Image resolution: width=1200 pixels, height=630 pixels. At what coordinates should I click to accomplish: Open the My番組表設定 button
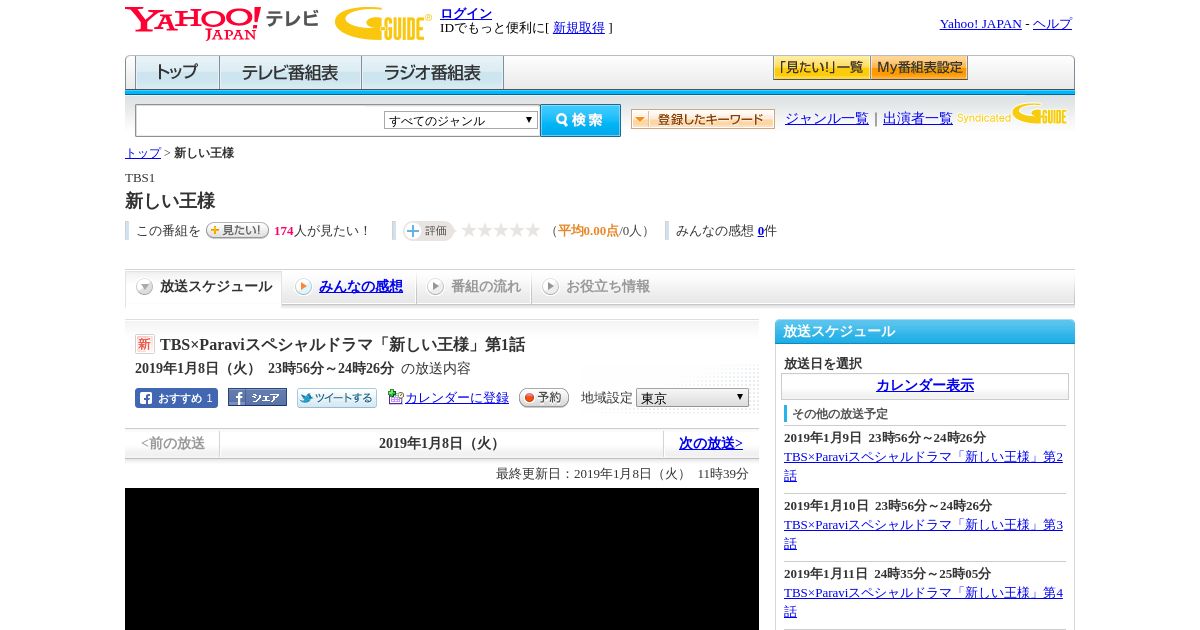point(919,68)
